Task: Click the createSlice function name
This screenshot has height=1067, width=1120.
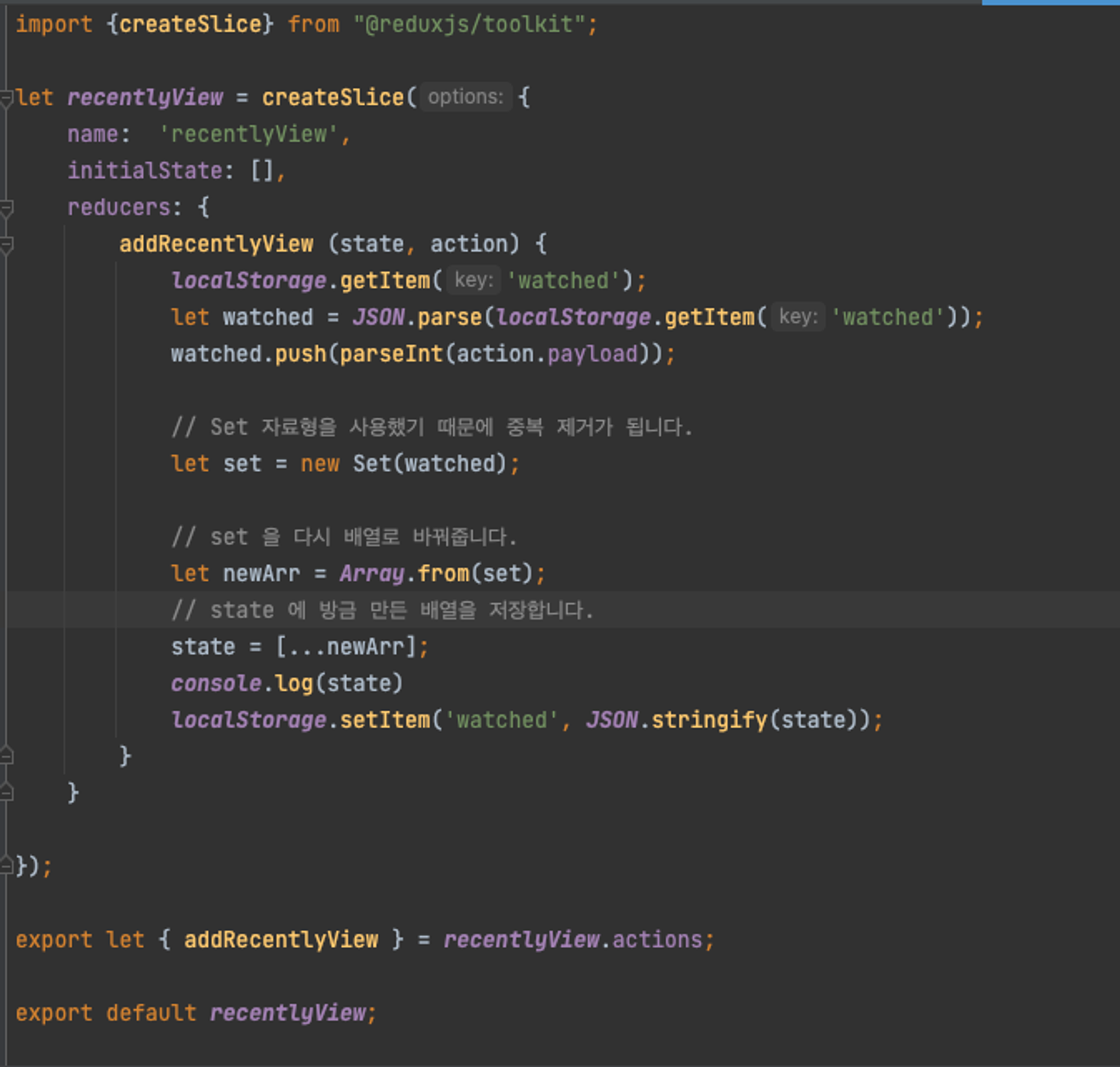Action: 333,97
